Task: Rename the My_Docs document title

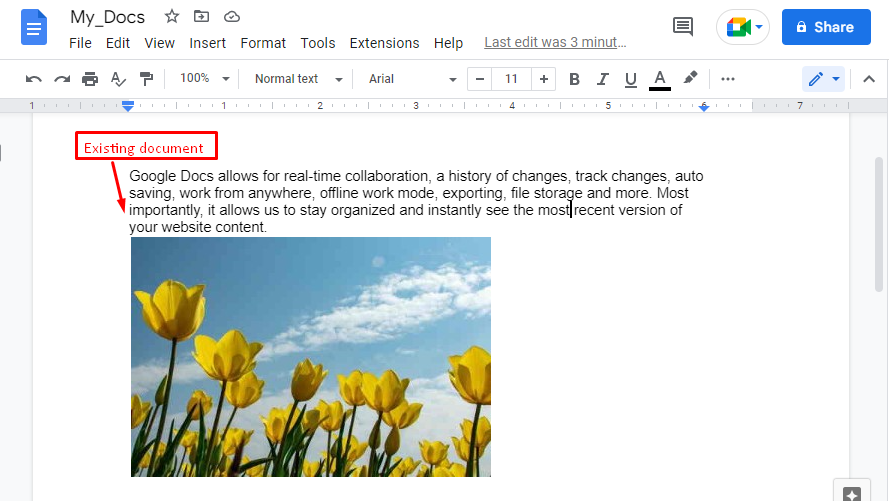Action: pos(108,17)
